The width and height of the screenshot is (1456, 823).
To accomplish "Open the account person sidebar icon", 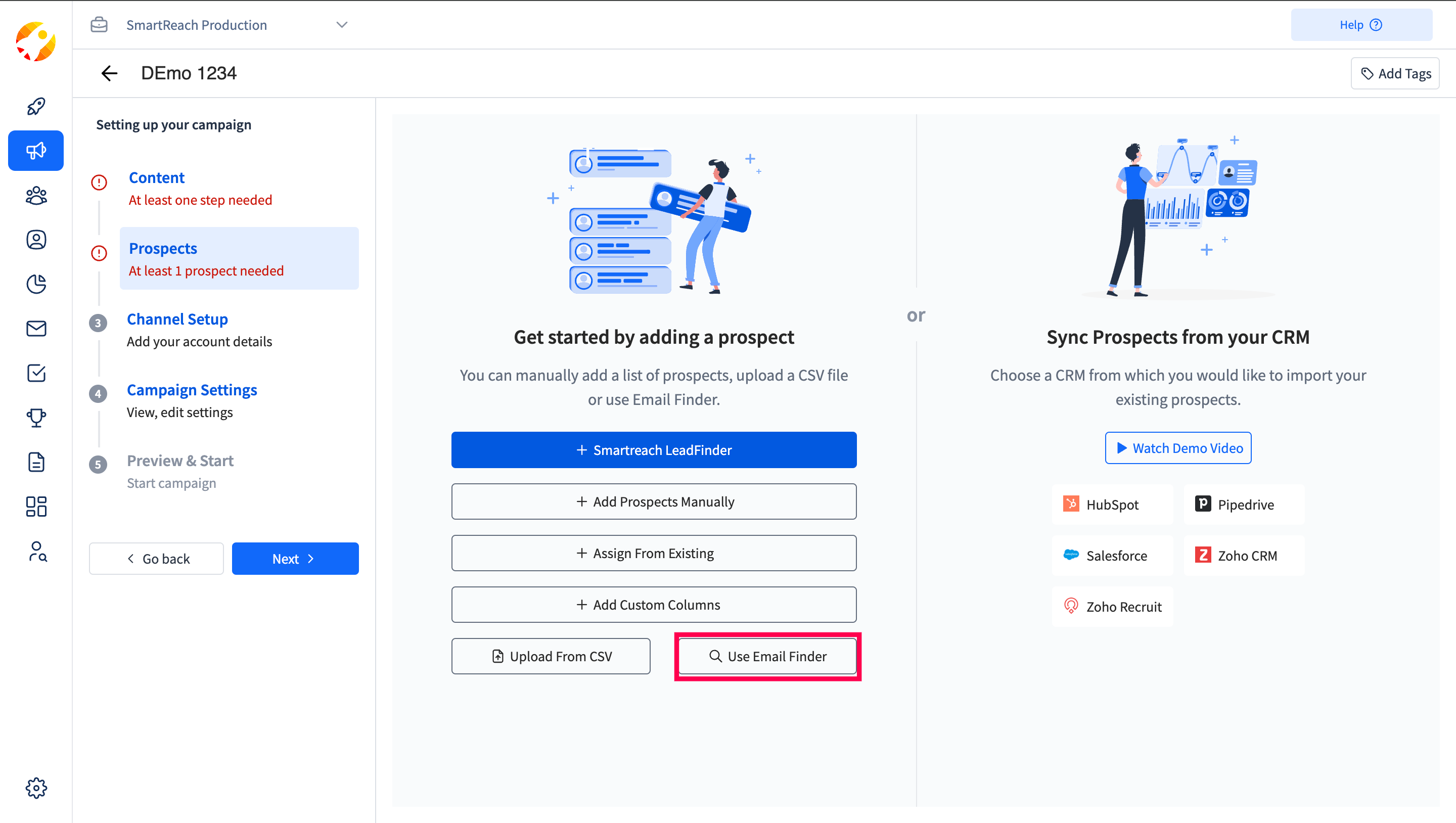I will click(x=36, y=240).
